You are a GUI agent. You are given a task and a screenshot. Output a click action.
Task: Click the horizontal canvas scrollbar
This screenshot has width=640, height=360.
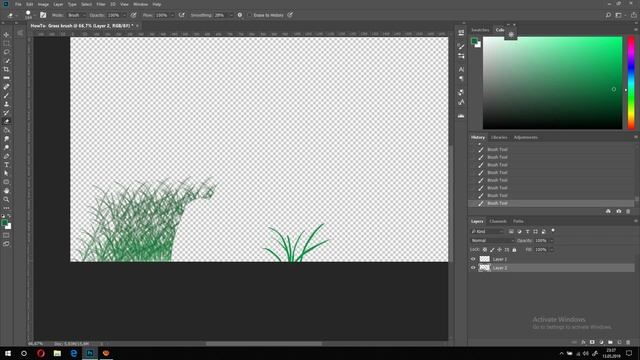264,344
